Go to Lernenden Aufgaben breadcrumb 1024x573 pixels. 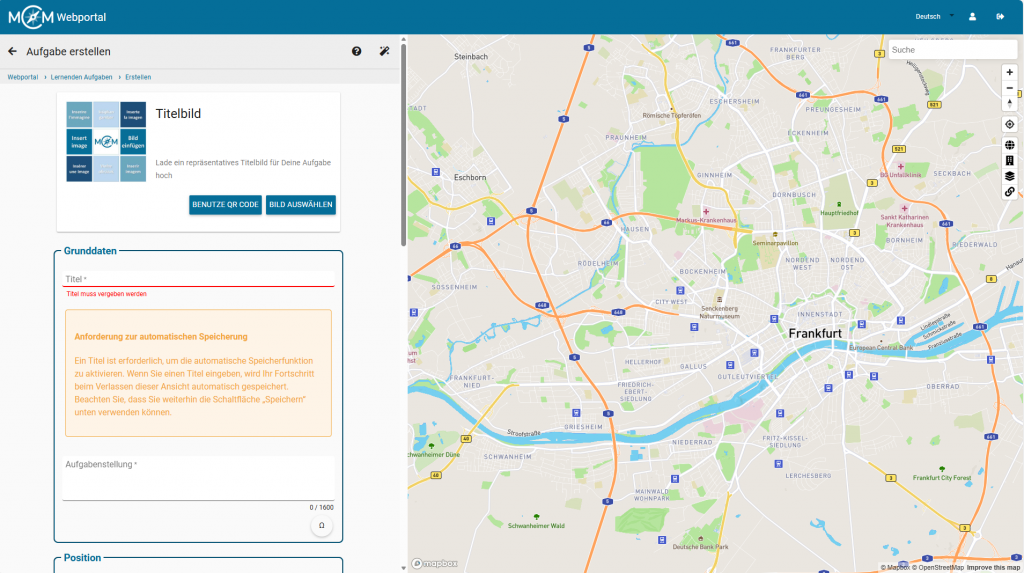81,77
